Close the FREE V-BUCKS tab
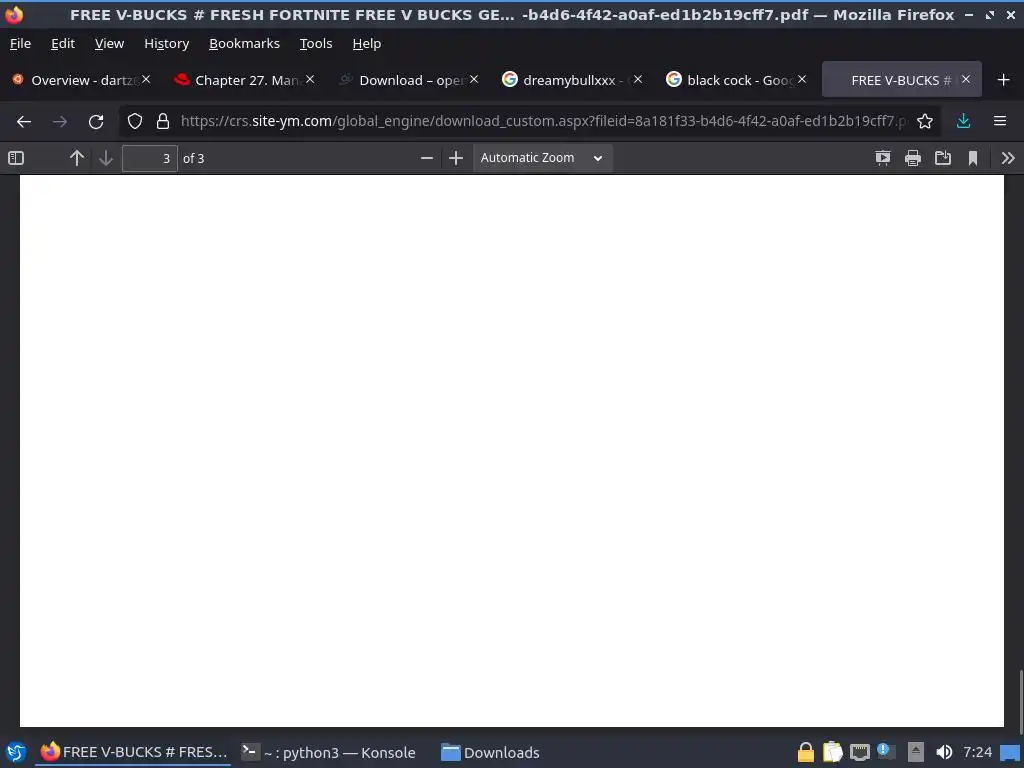Viewport: 1024px width, 768px height. click(966, 79)
